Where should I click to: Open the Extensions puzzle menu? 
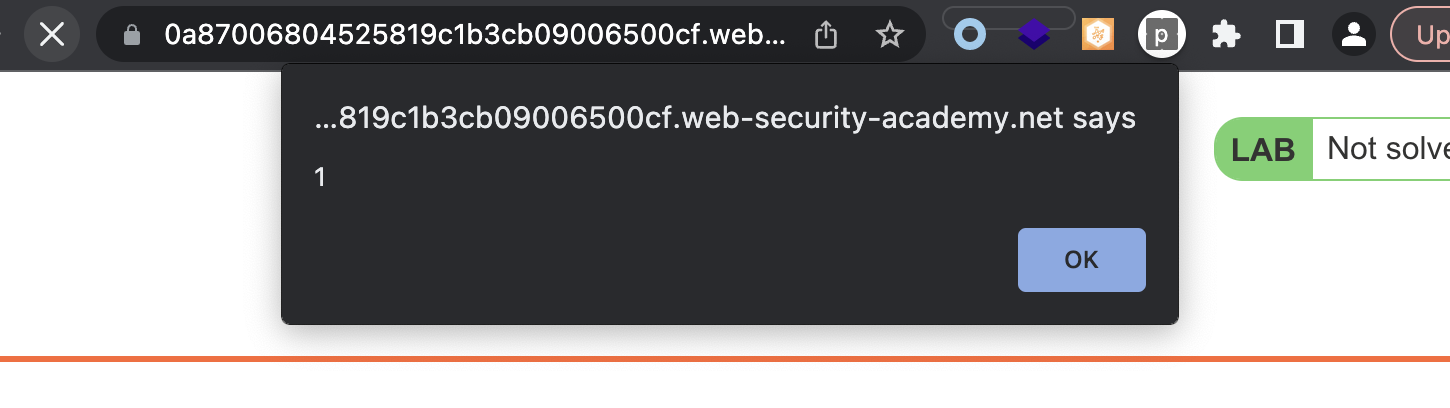pyautogui.click(x=1226, y=36)
